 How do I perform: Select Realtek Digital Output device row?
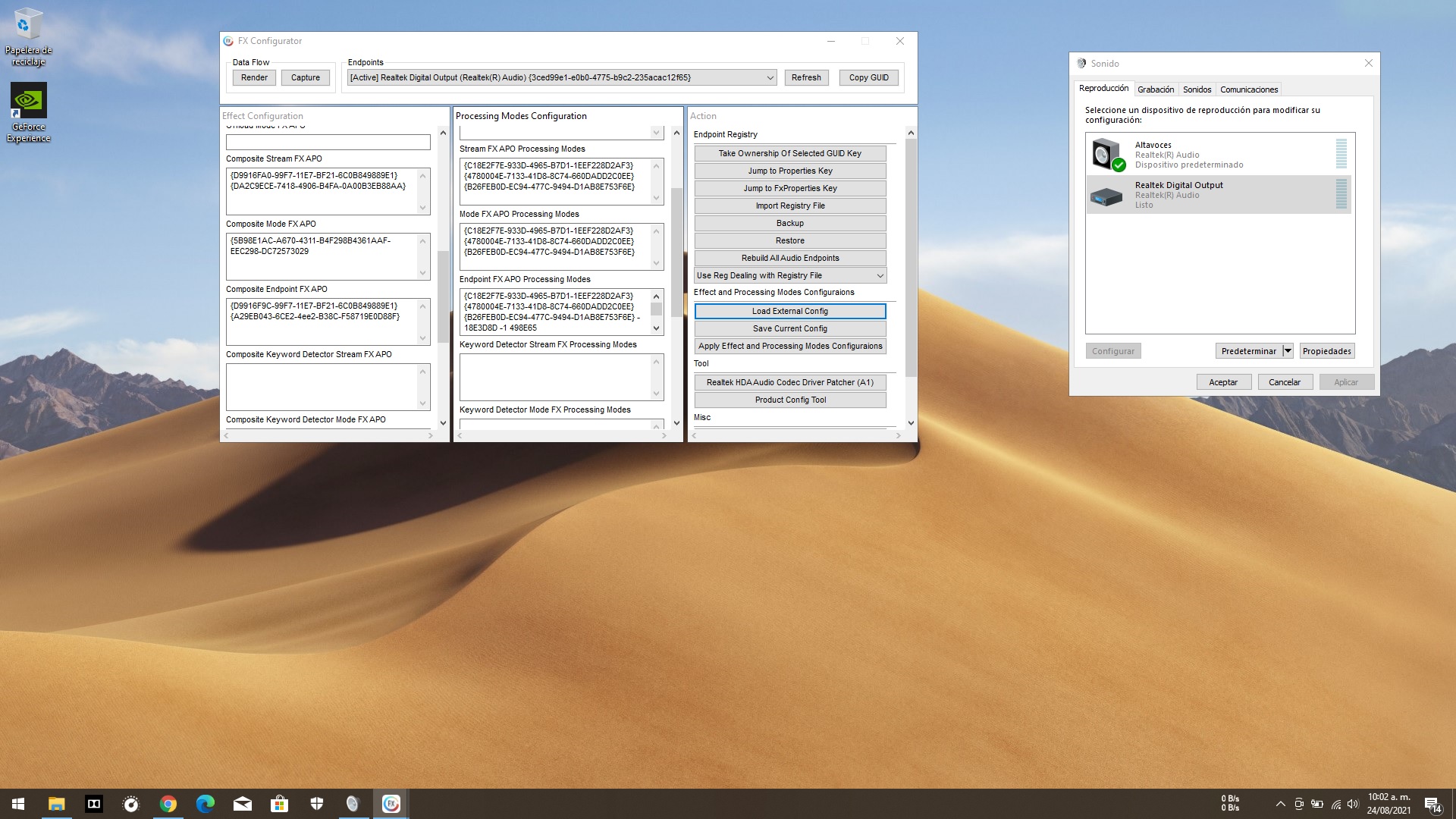pyautogui.click(x=1219, y=195)
